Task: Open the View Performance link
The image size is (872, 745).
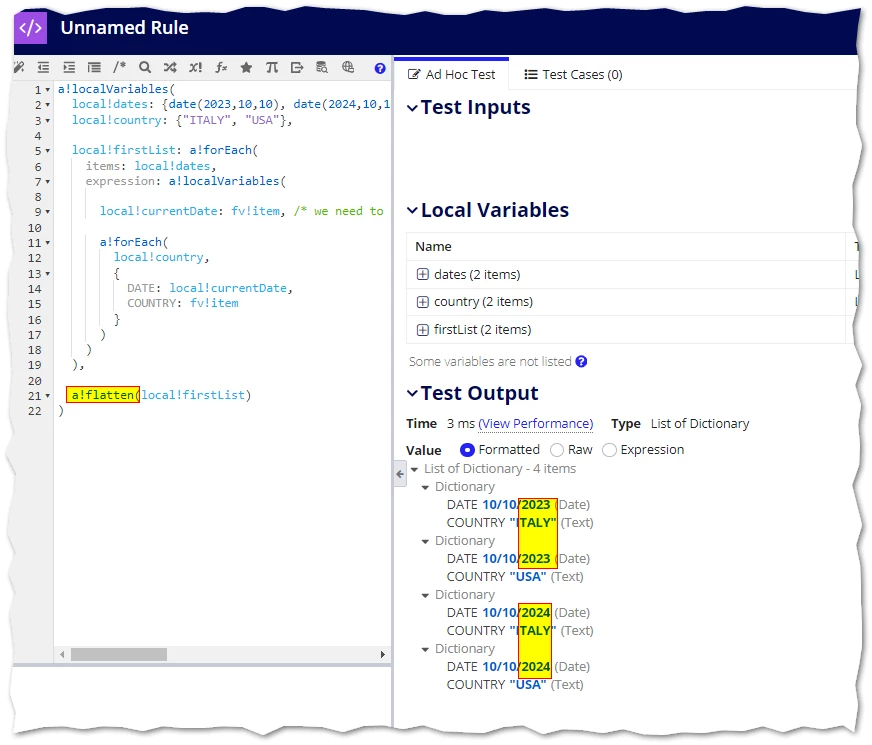Action: tap(536, 424)
